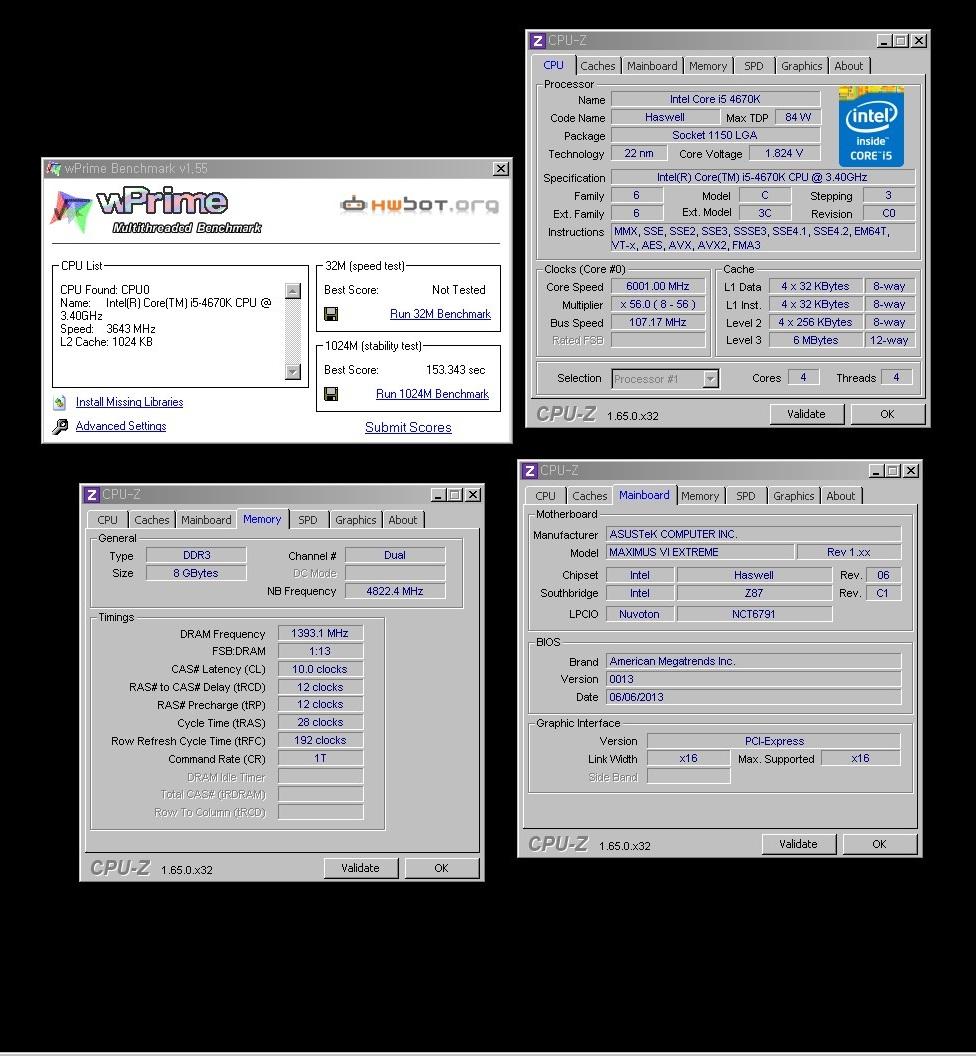976x1056 pixels.
Task: Click CPU List scrollbar down arrow
Action: pyautogui.click(x=293, y=371)
